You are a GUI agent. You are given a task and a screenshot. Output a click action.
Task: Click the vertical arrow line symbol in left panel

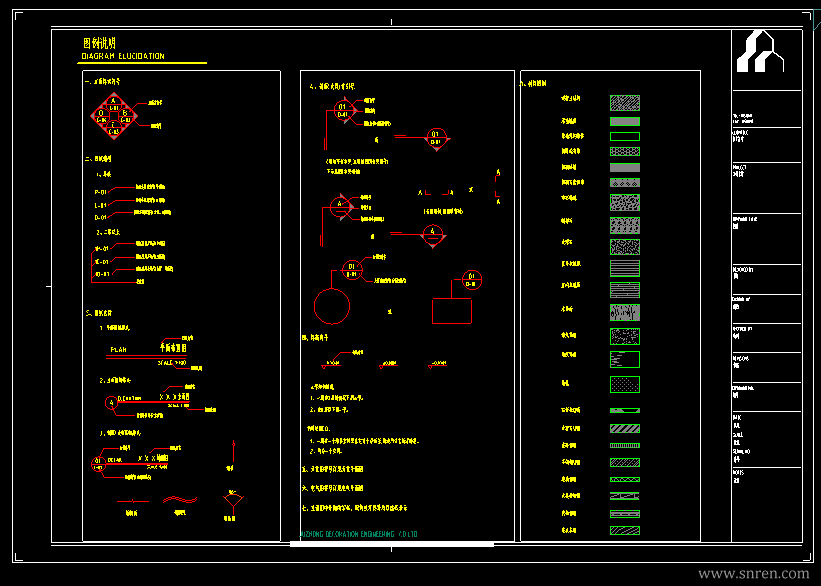(234, 451)
